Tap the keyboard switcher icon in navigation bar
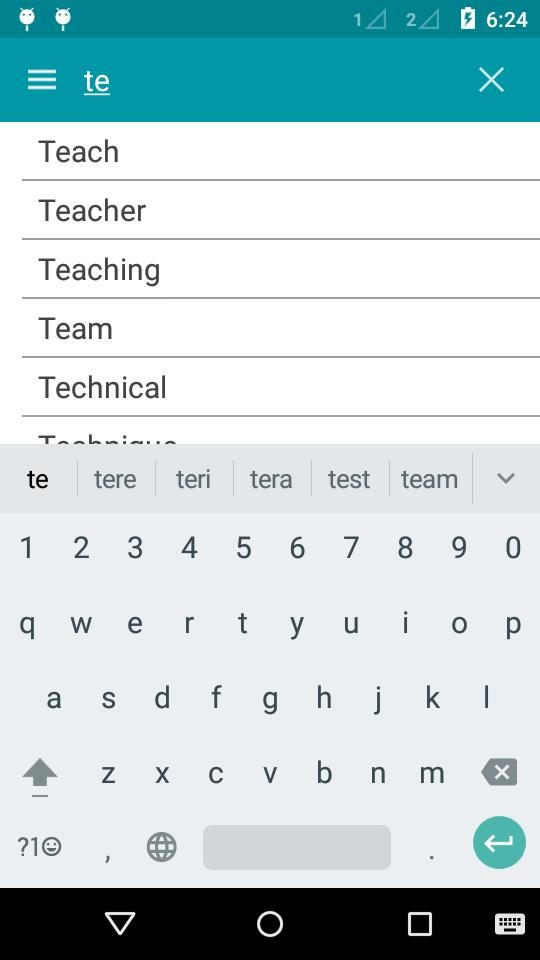 coord(509,924)
